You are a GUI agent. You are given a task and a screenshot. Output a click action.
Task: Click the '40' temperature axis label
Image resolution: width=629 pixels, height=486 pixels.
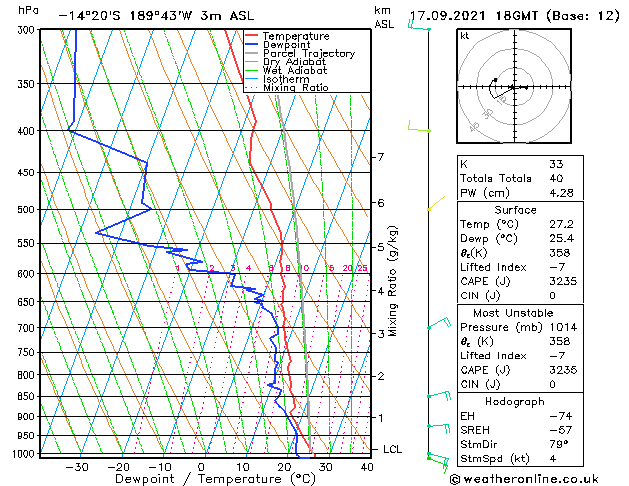[x=367, y=467]
